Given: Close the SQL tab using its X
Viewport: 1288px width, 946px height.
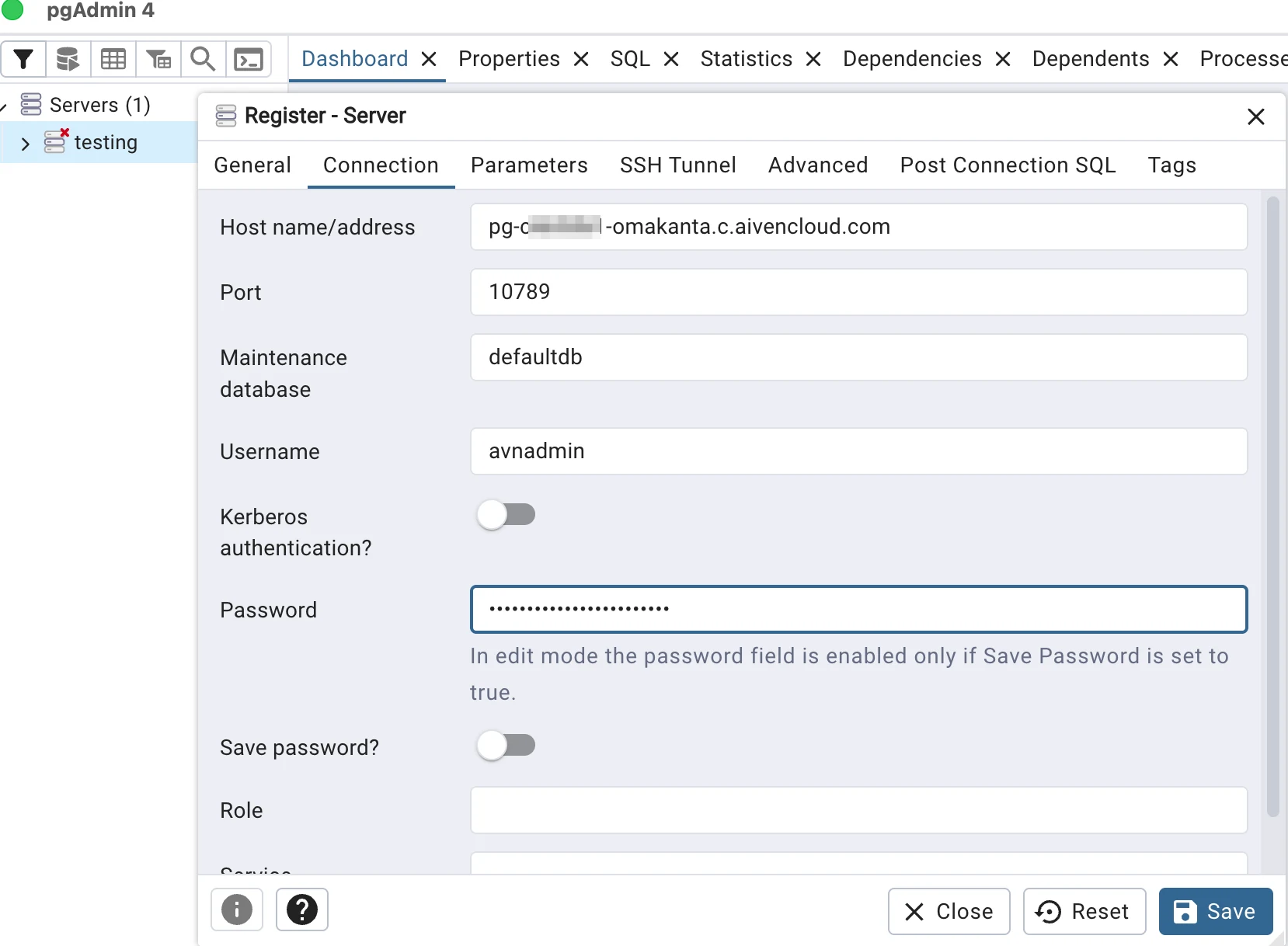Looking at the screenshot, I should pos(671,59).
